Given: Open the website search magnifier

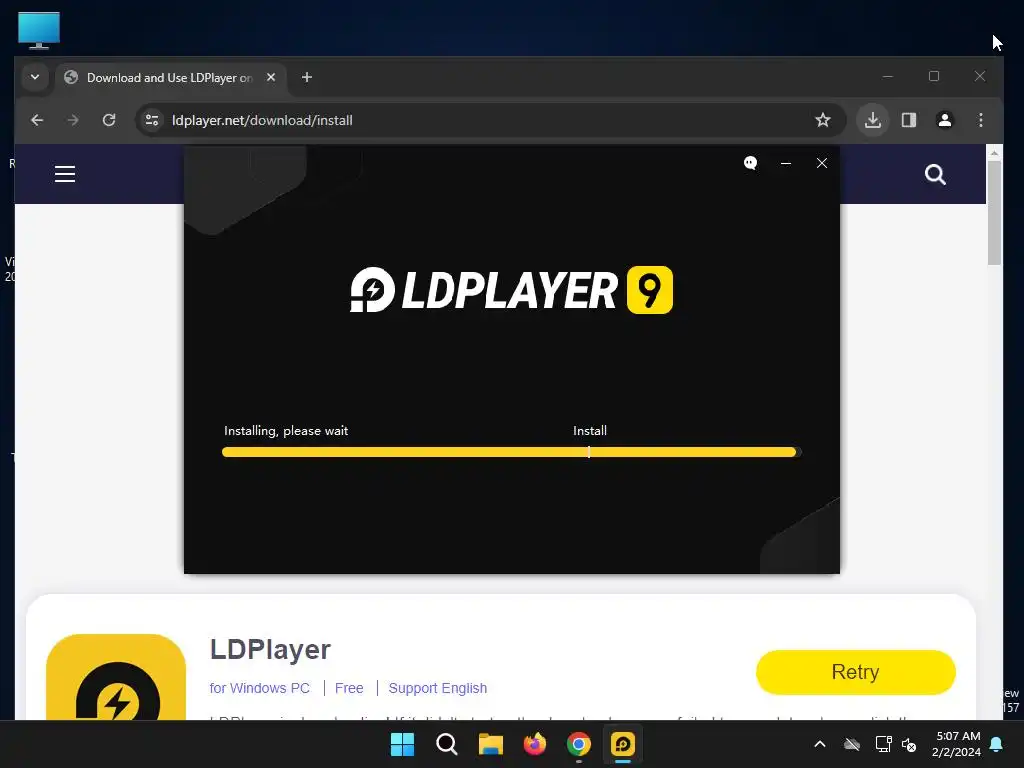Looking at the screenshot, I should point(935,174).
